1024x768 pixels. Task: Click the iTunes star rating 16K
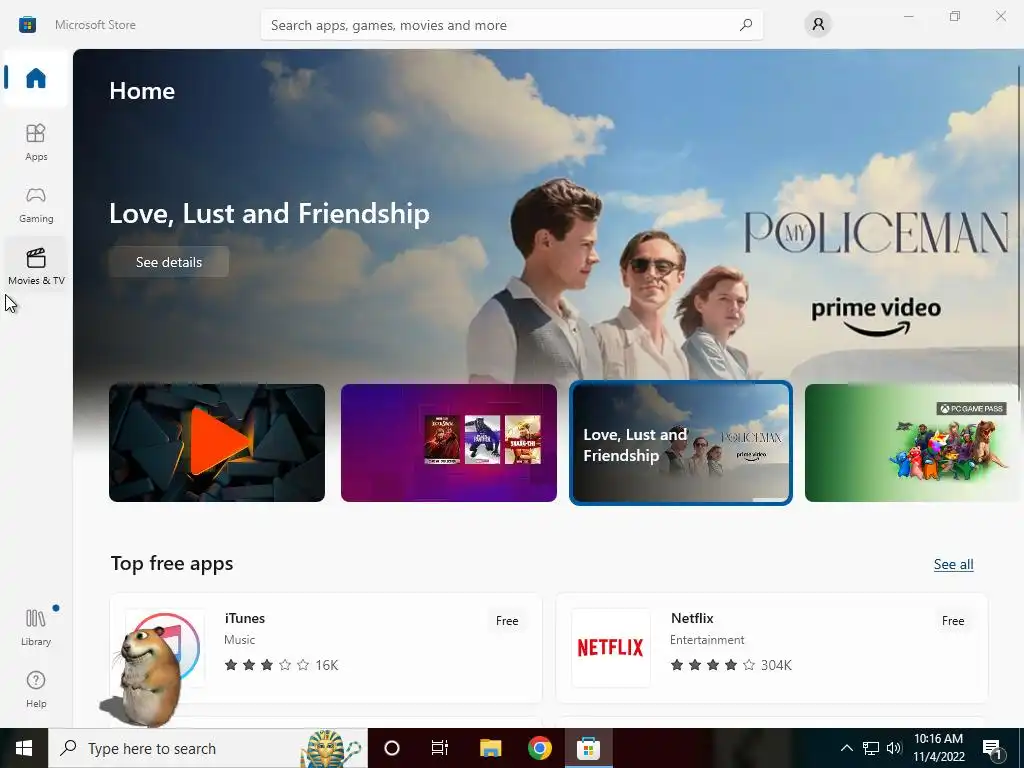281,665
